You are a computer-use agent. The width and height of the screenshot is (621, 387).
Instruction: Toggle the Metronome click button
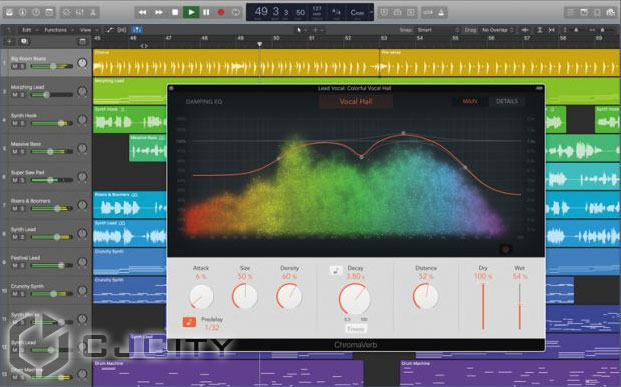(441, 12)
